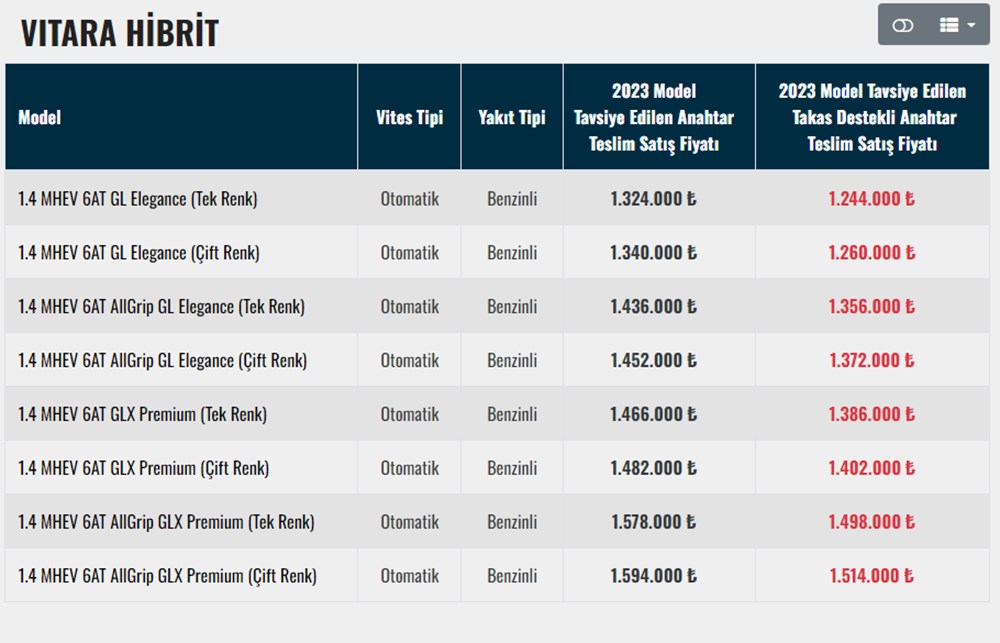Select AllGrip GL Elegance (Tek Renk) model
This screenshot has width=1000, height=643.
[162, 307]
